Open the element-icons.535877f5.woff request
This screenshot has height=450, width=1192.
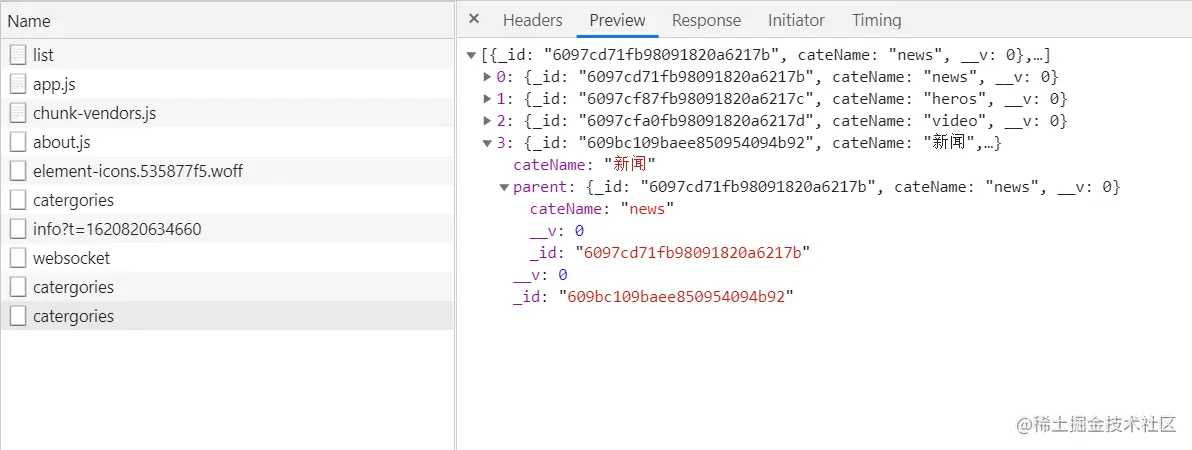(x=227, y=172)
